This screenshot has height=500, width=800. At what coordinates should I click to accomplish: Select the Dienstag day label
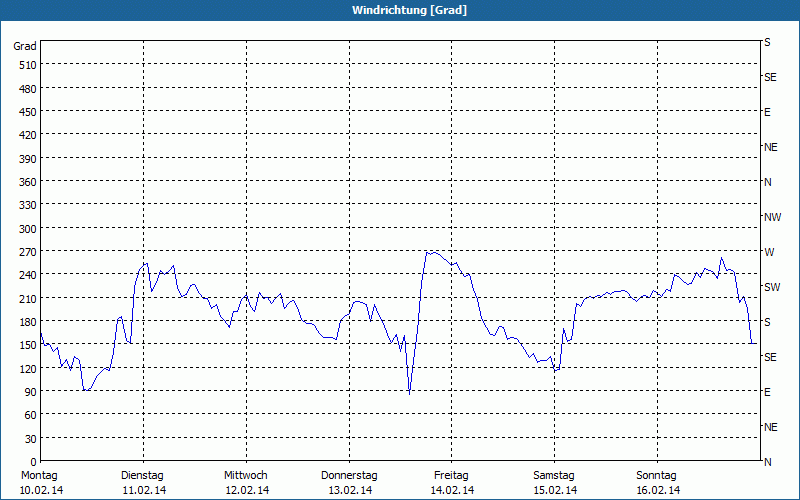pyautogui.click(x=142, y=476)
